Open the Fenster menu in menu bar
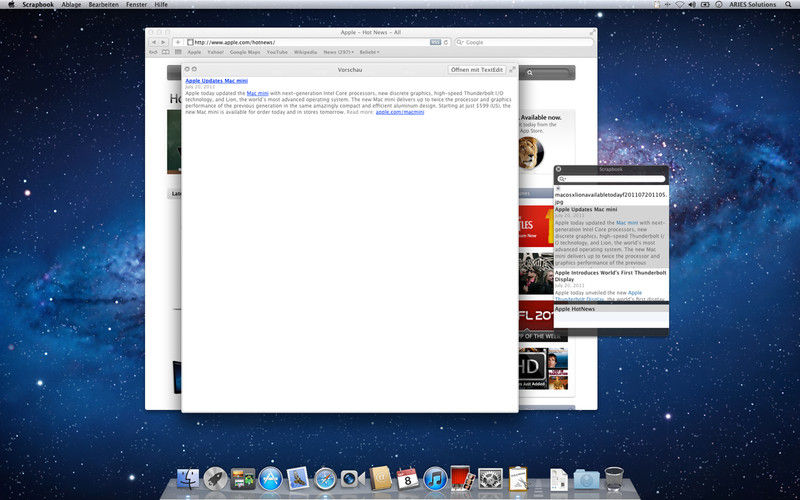Screen dimensions: 800x500 tap(136, 5)
